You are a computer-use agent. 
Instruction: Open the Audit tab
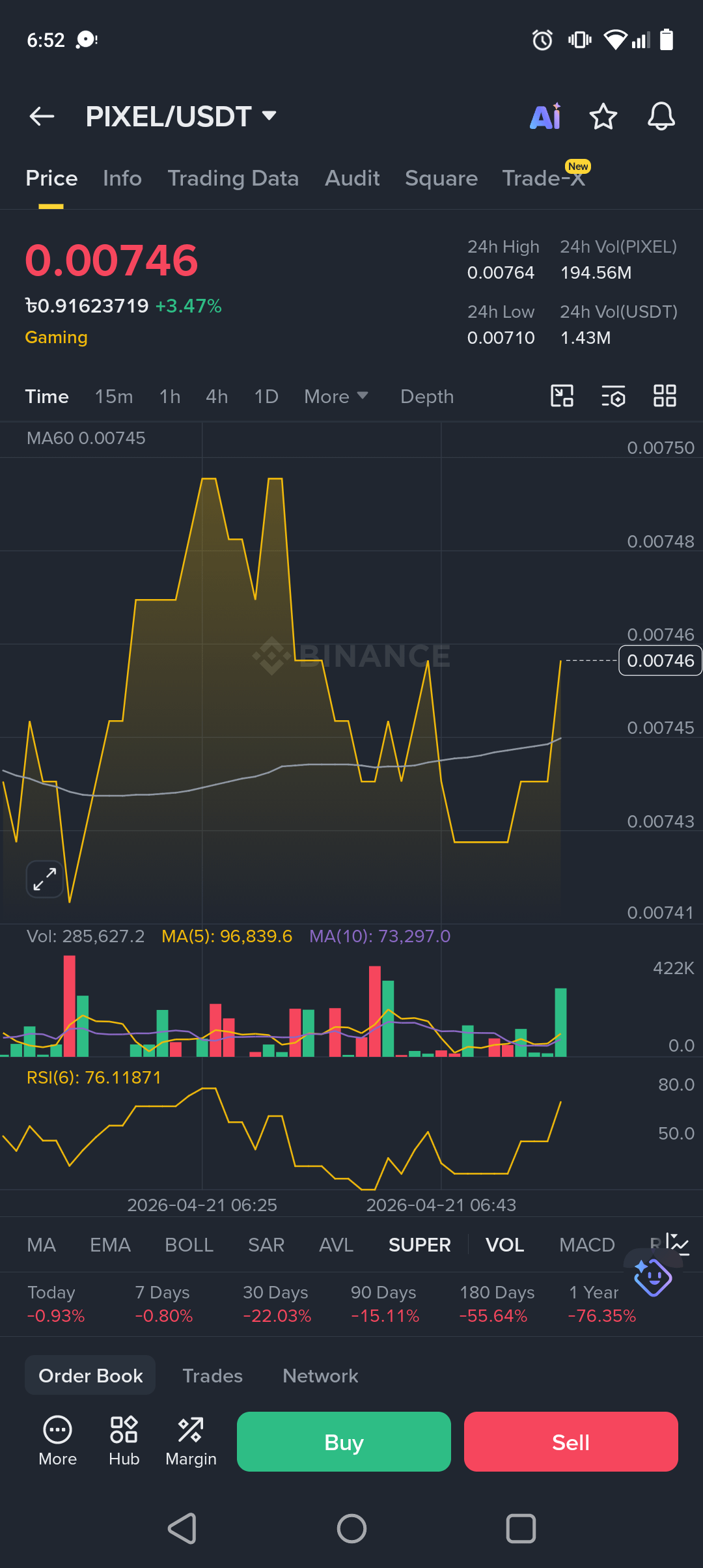click(352, 178)
